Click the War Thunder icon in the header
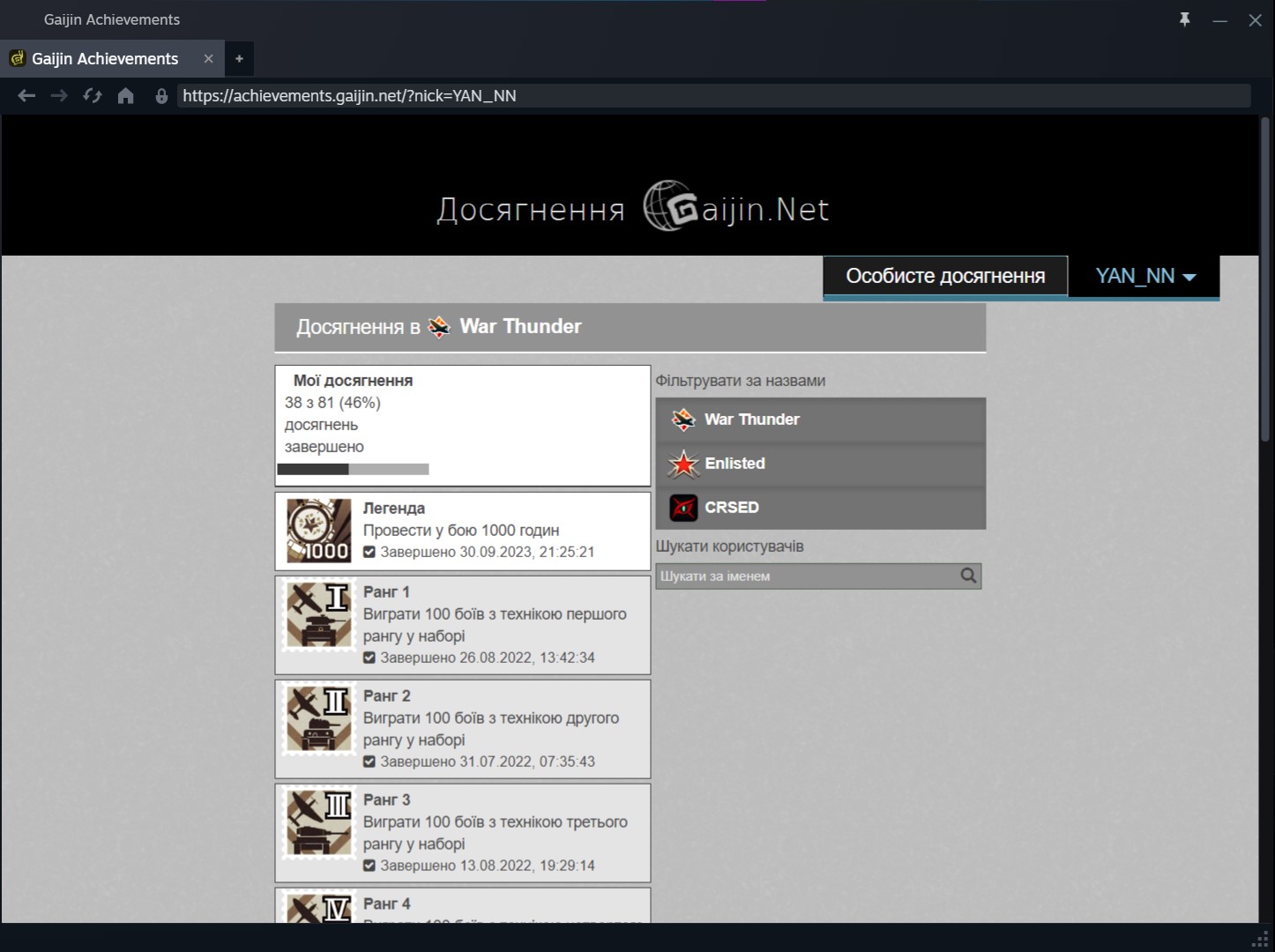The width and height of the screenshot is (1275, 952). (x=438, y=327)
